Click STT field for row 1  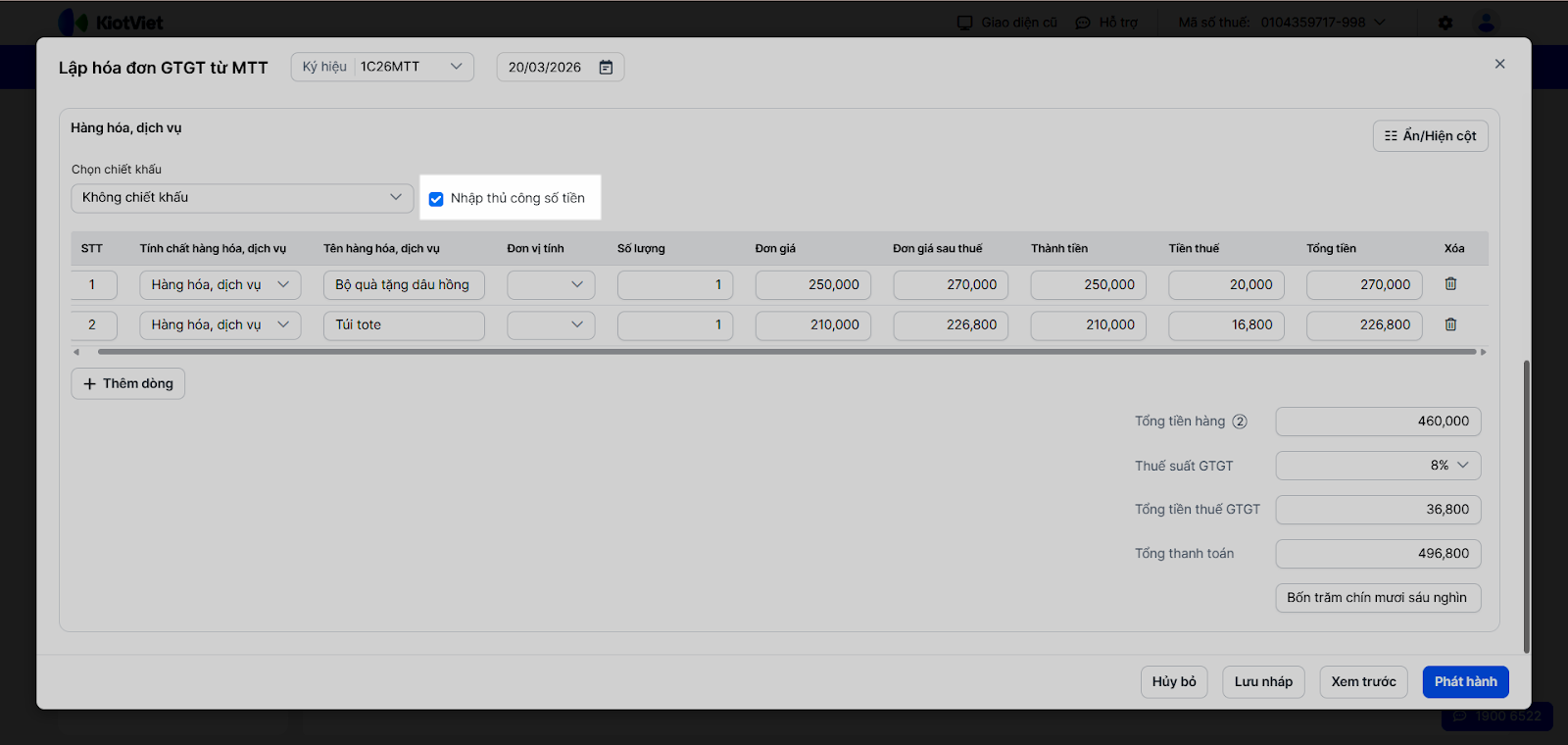pyautogui.click(x=94, y=285)
